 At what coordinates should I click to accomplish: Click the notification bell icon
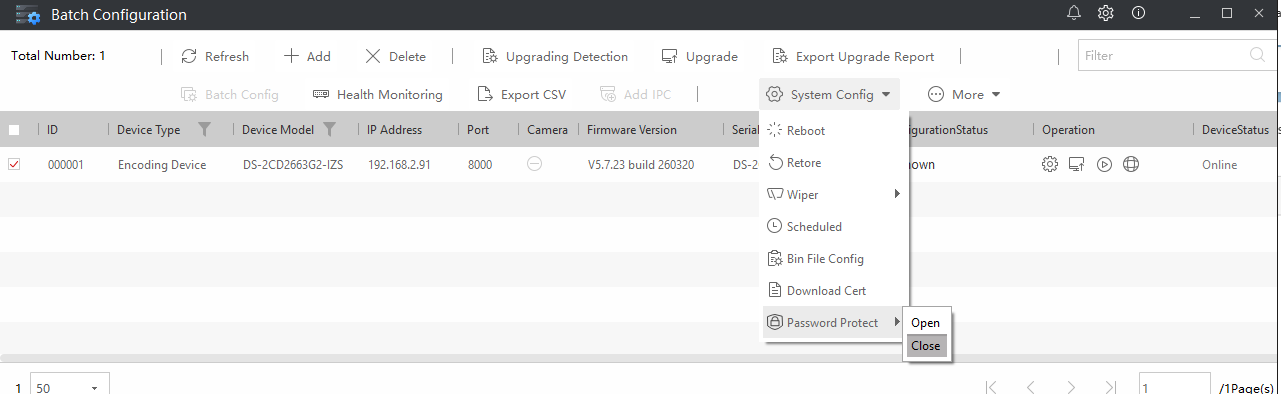(x=1075, y=13)
